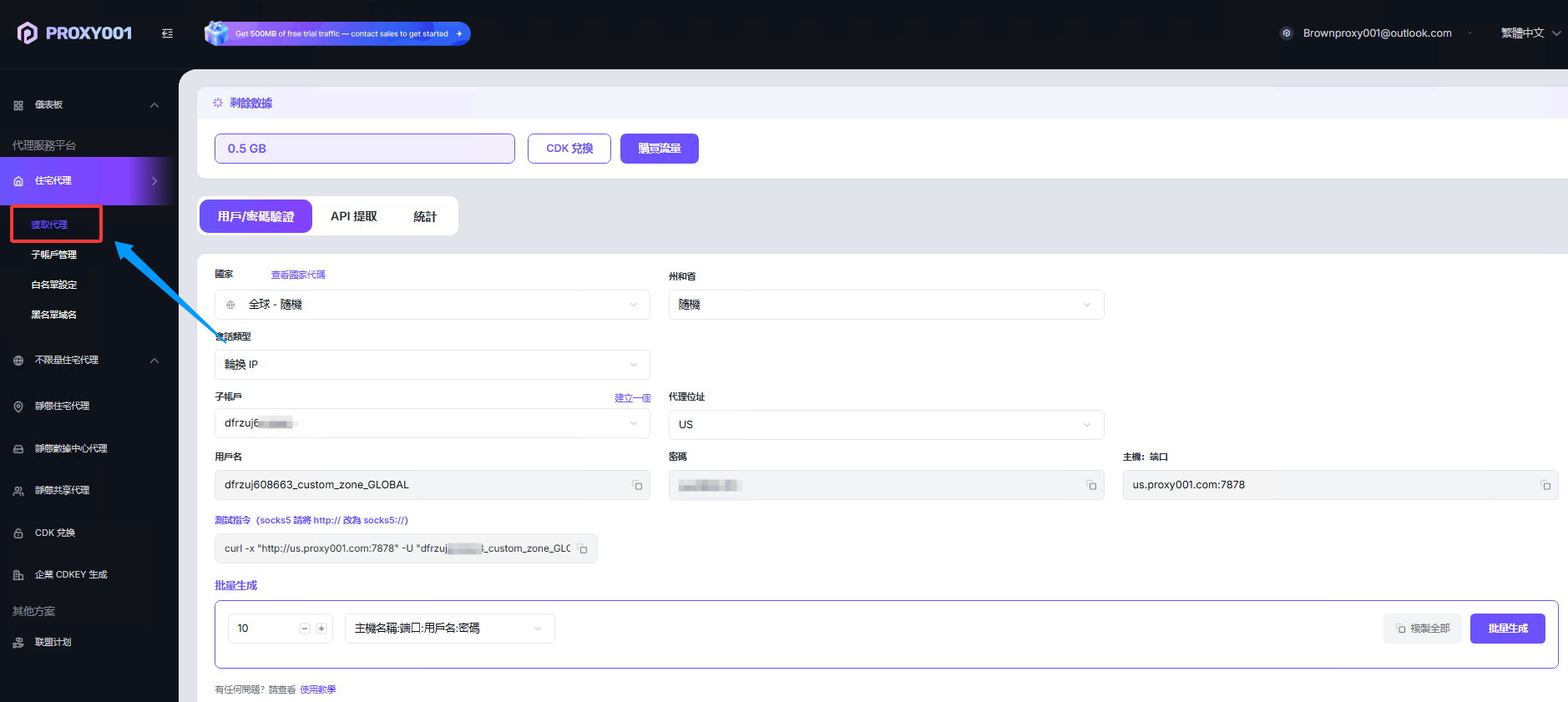Click the 企業 CDKEY 生成 building icon
Screen dimensions: 1568x702
(18, 575)
